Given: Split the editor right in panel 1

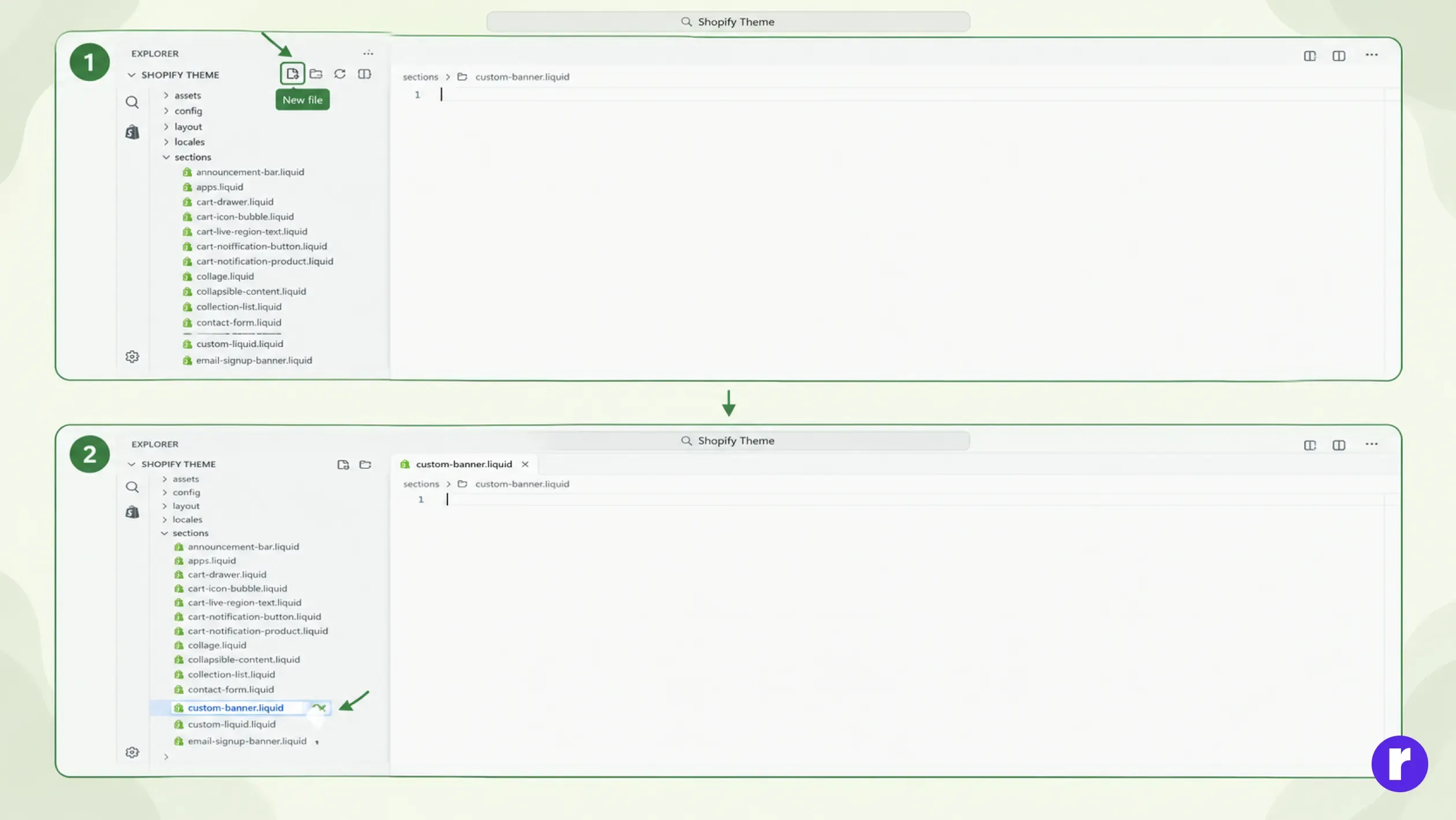Looking at the screenshot, I should pos(1339,56).
